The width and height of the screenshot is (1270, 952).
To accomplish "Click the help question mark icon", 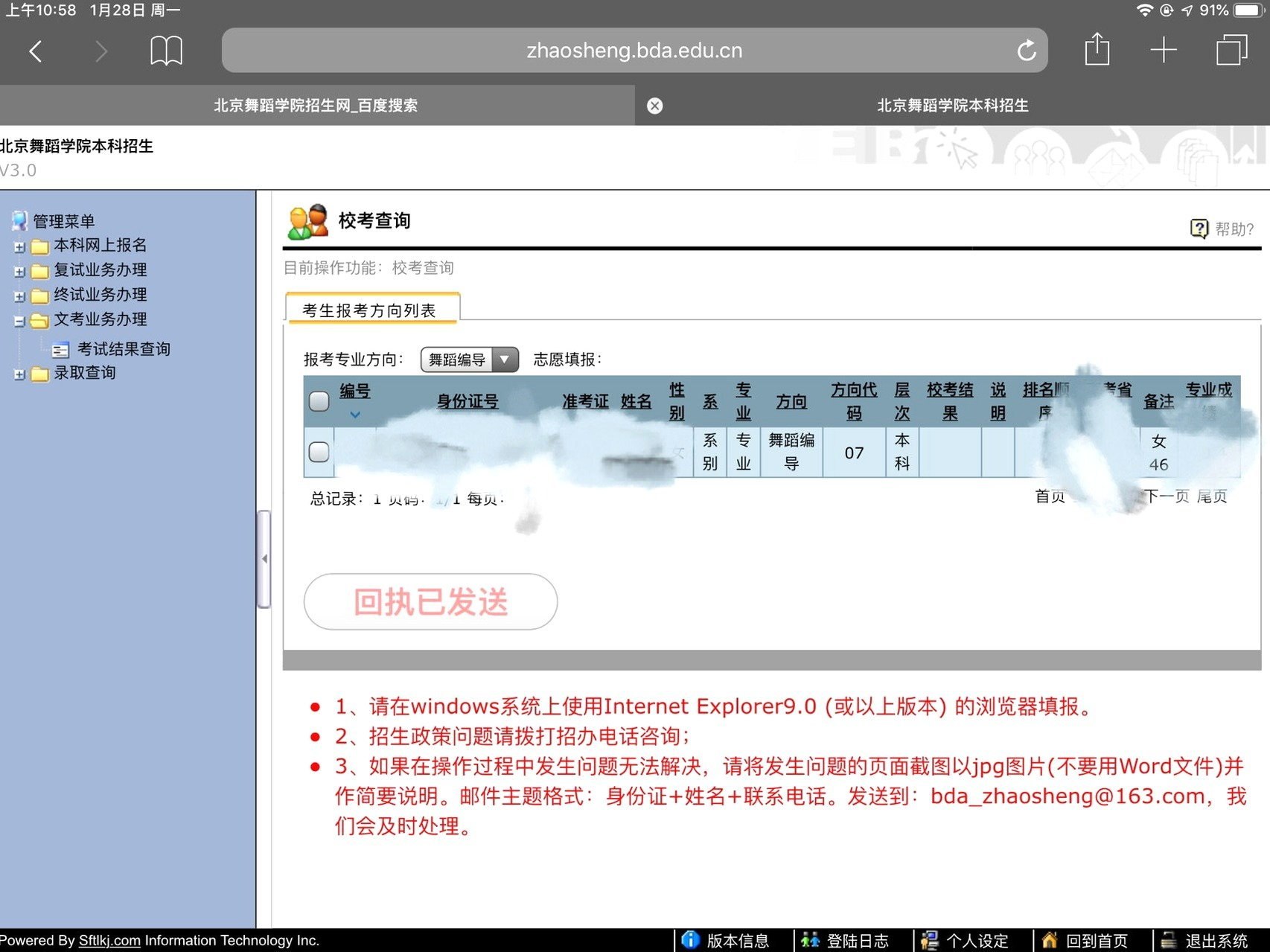I will [x=1199, y=229].
